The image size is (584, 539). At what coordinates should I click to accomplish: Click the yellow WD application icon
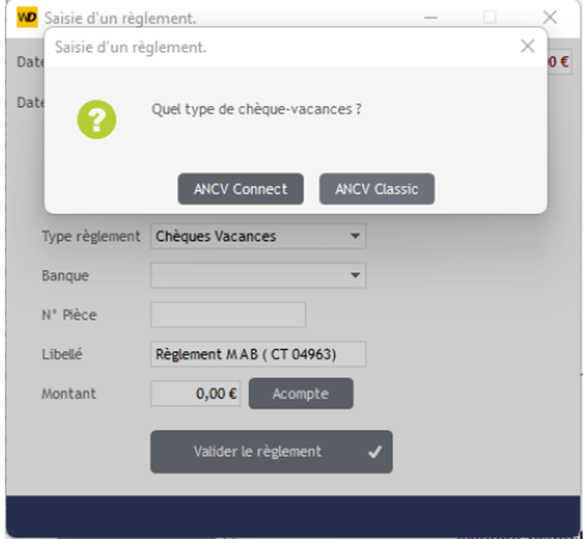click(x=27, y=17)
